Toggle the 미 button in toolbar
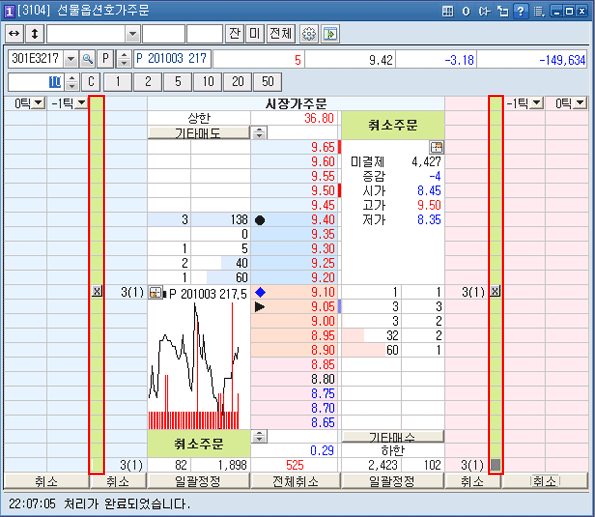The height and width of the screenshot is (517, 595). (255, 34)
